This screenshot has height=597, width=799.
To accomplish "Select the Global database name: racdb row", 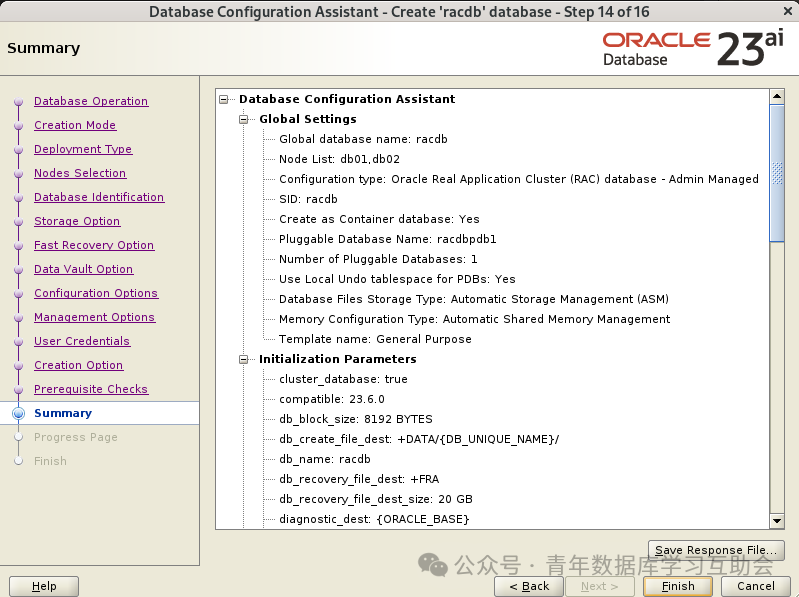I will 363,139.
